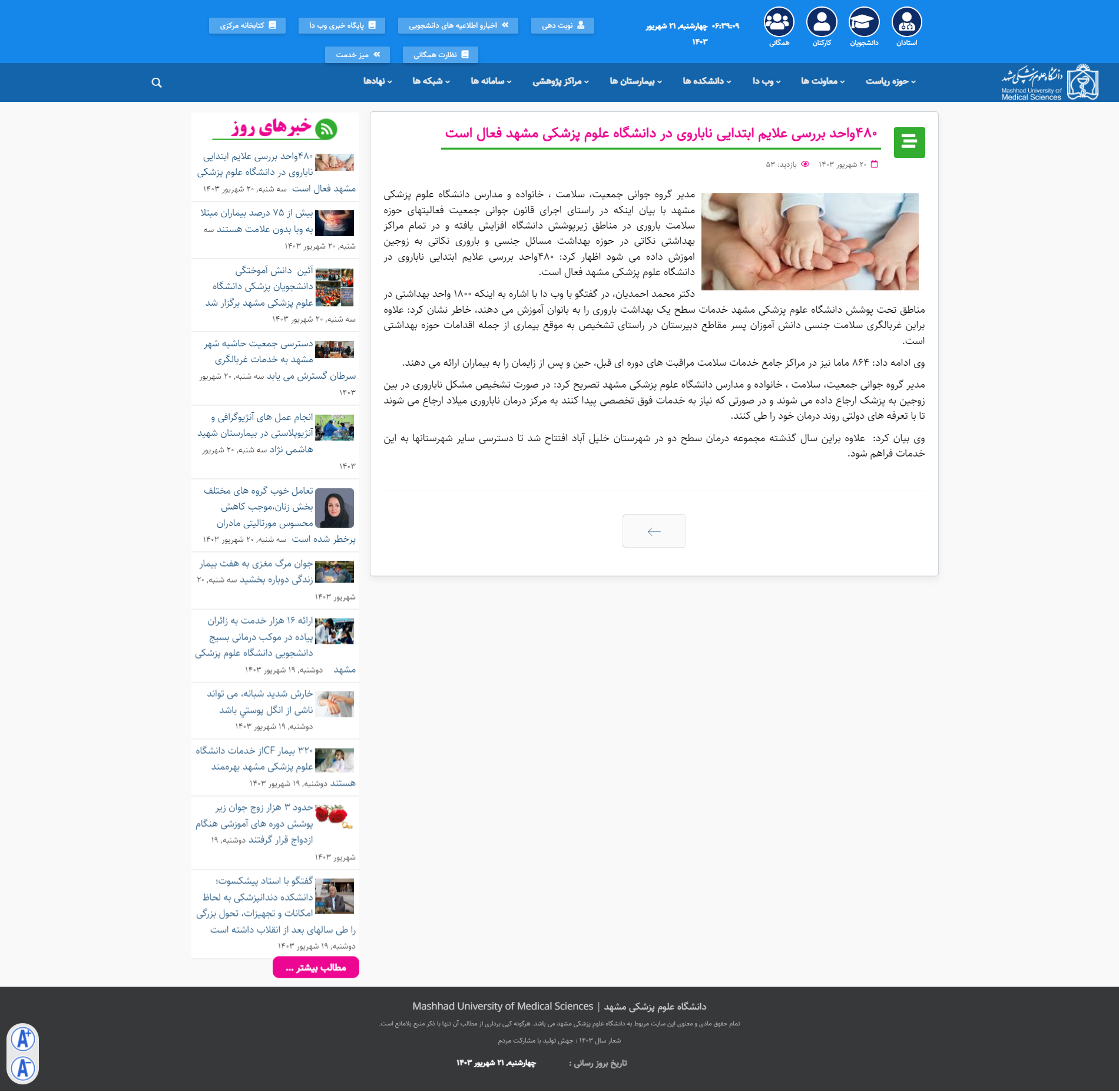Open میز خدمت service desk button

click(357, 55)
